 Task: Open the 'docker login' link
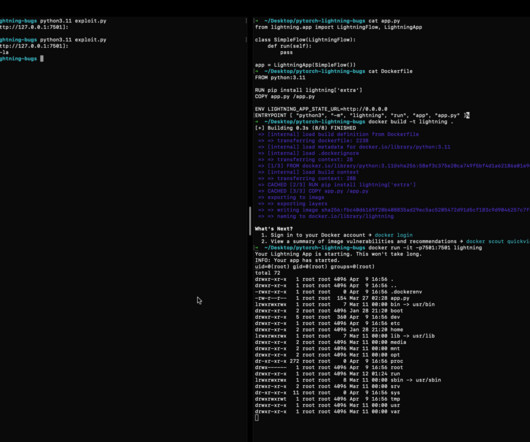click(393, 235)
